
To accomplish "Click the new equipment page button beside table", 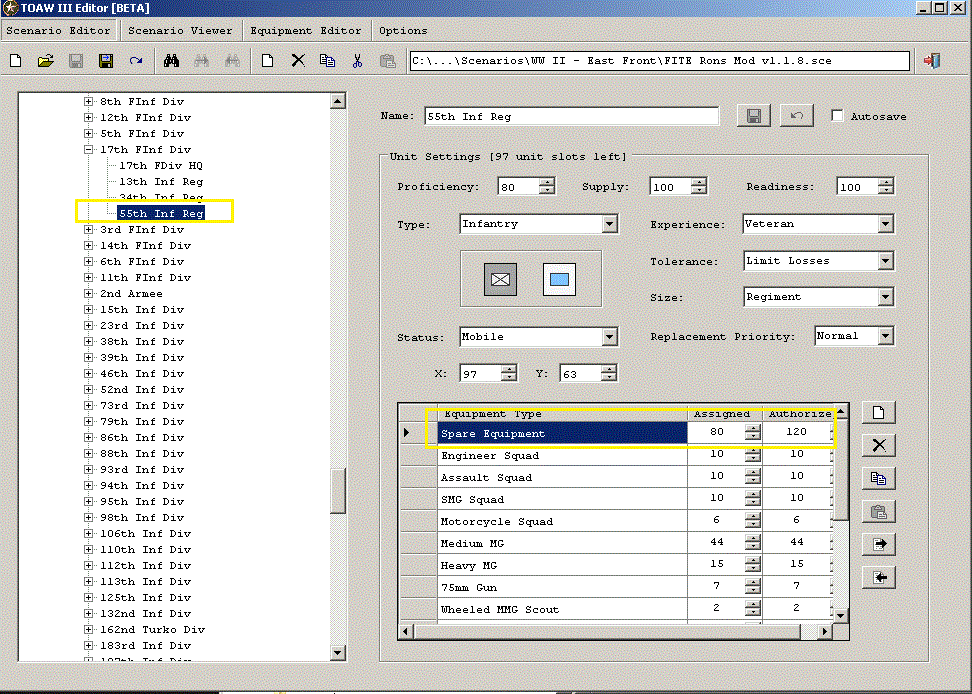I will (x=878, y=413).
